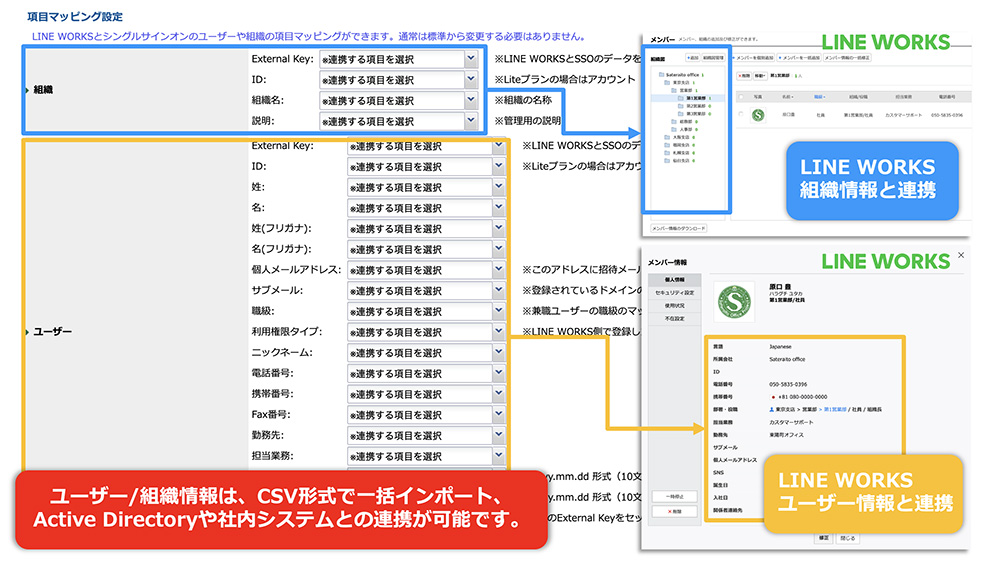Select 福岡支店 in the organization tree

681,145
